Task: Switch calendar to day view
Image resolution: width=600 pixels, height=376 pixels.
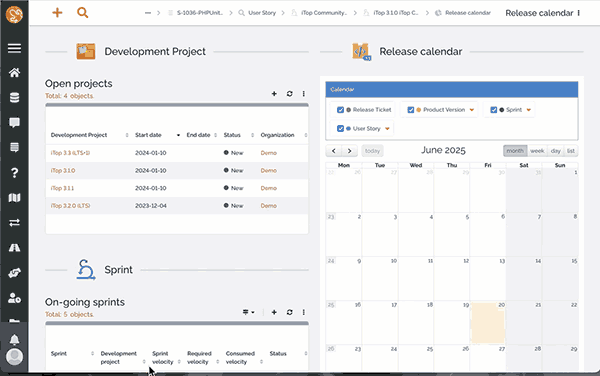Action: 556,151
